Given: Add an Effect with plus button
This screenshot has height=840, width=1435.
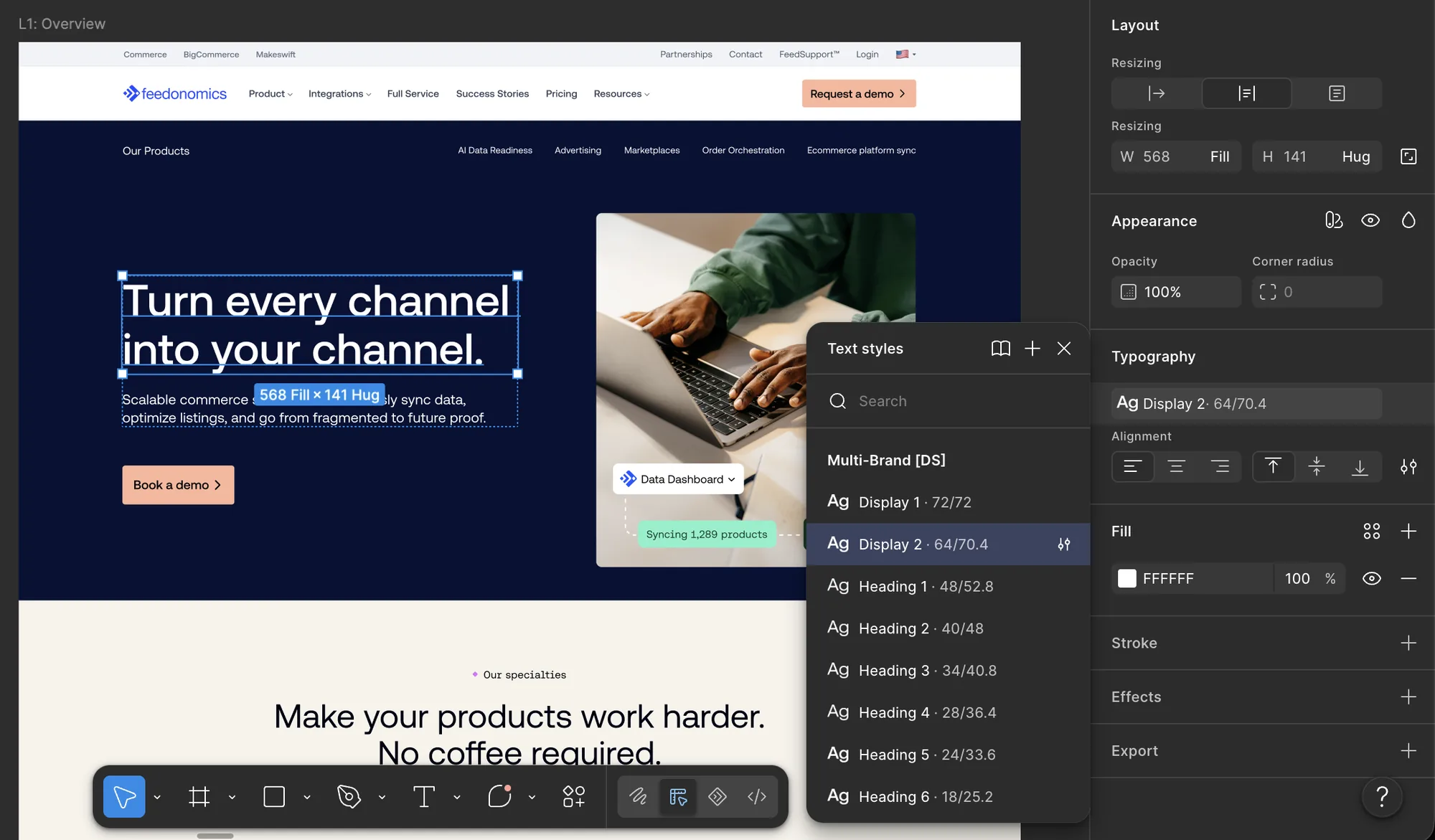Looking at the screenshot, I should tap(1408, 697).
